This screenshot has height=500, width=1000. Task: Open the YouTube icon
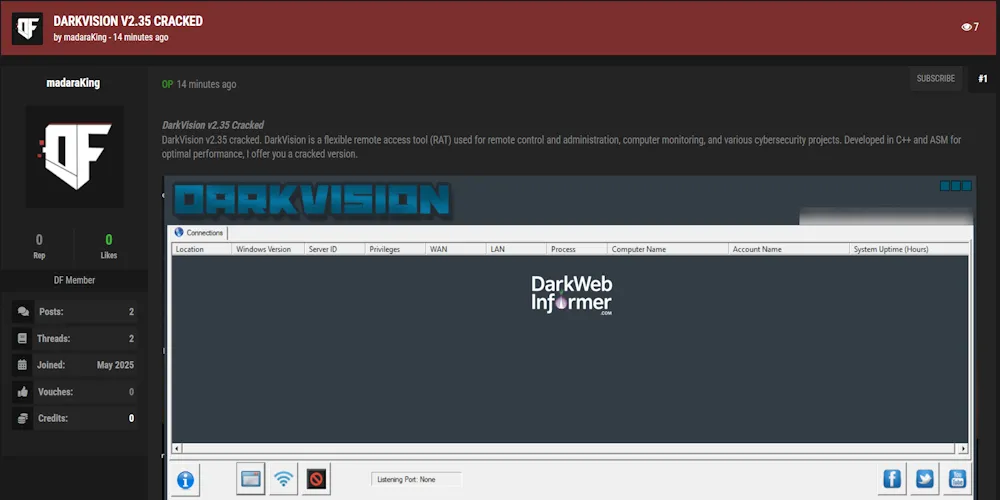click(x=957, y=480)
